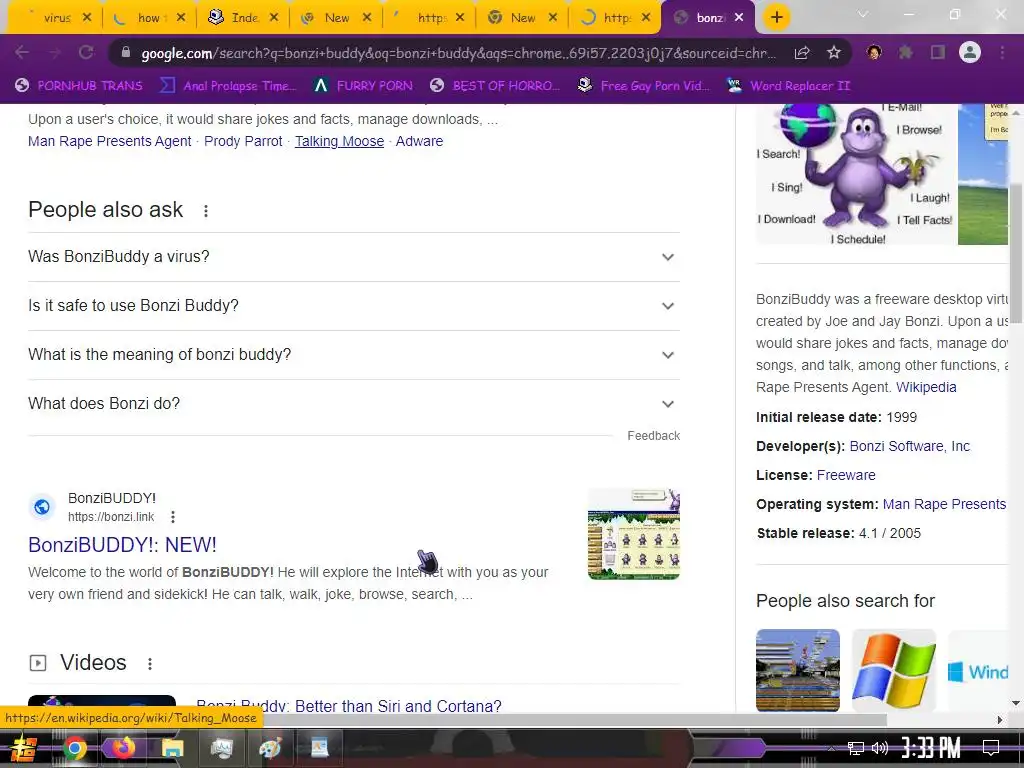
Task: Open the "Adware" link
Action: [x=419, y=141]
